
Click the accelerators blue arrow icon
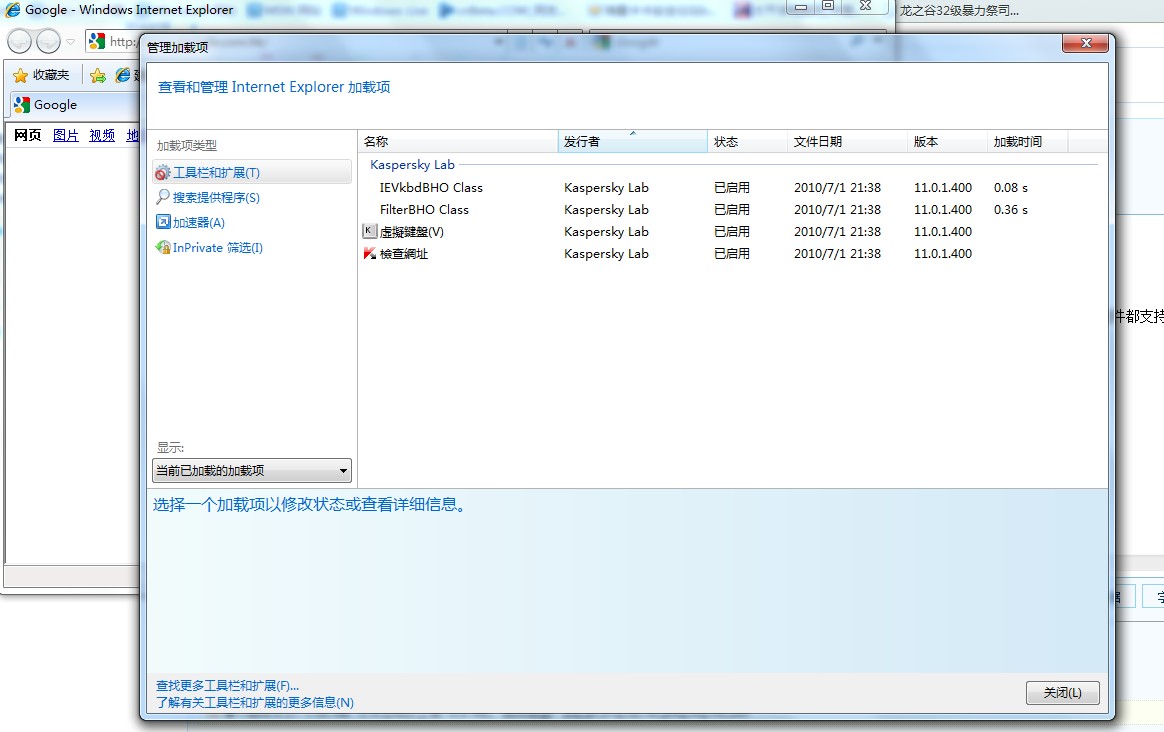(x=163, y=222)
